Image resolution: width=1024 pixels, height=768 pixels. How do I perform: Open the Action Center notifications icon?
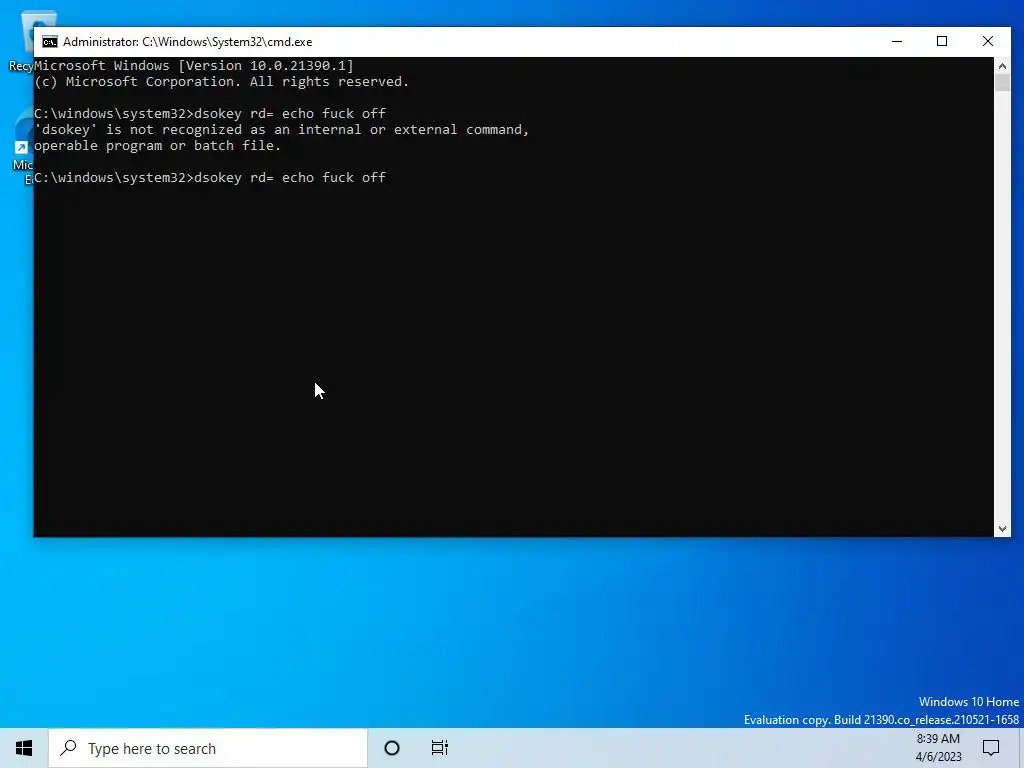991,748
